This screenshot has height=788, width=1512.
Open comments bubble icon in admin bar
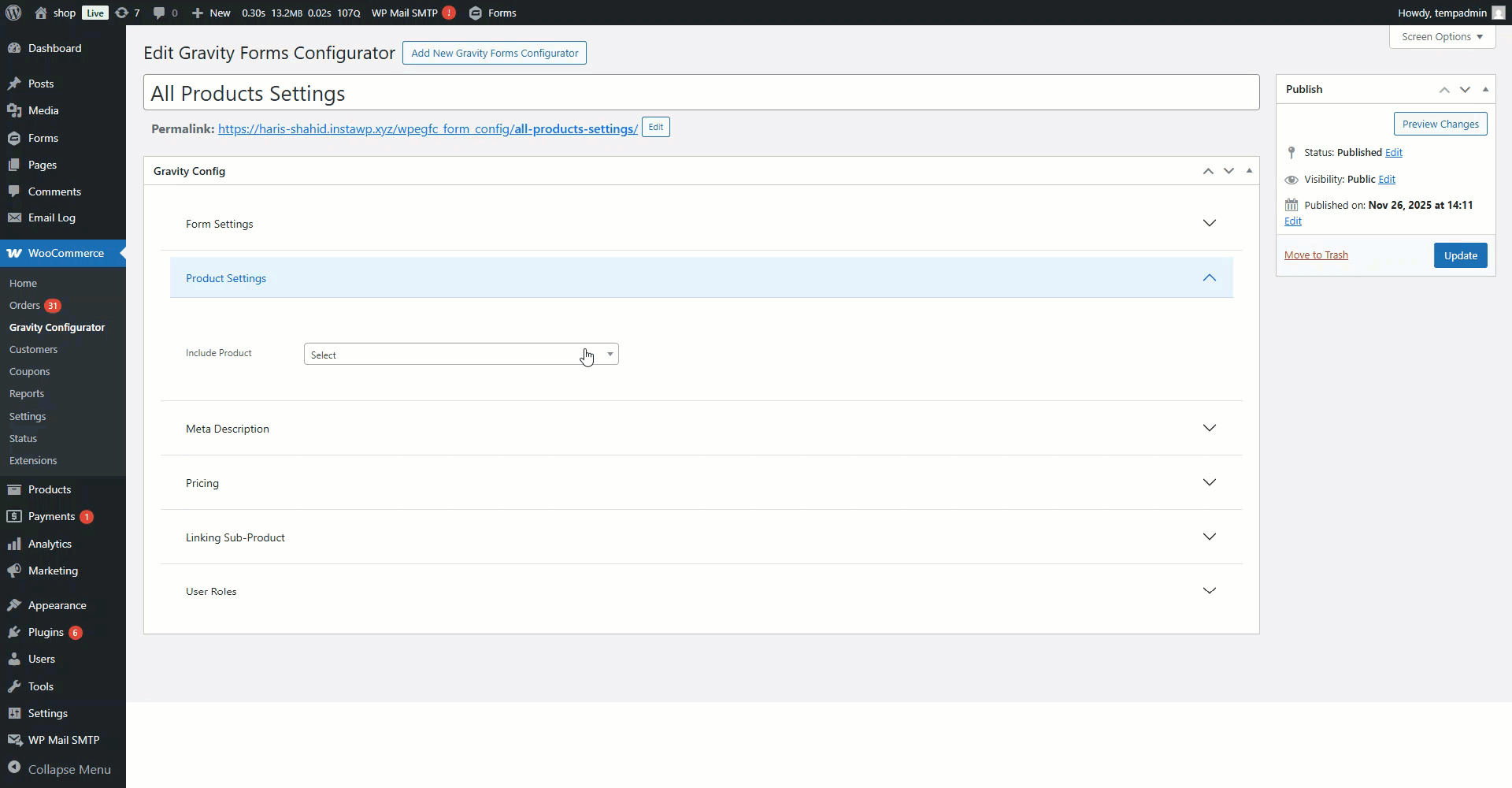tap(159, 13)
